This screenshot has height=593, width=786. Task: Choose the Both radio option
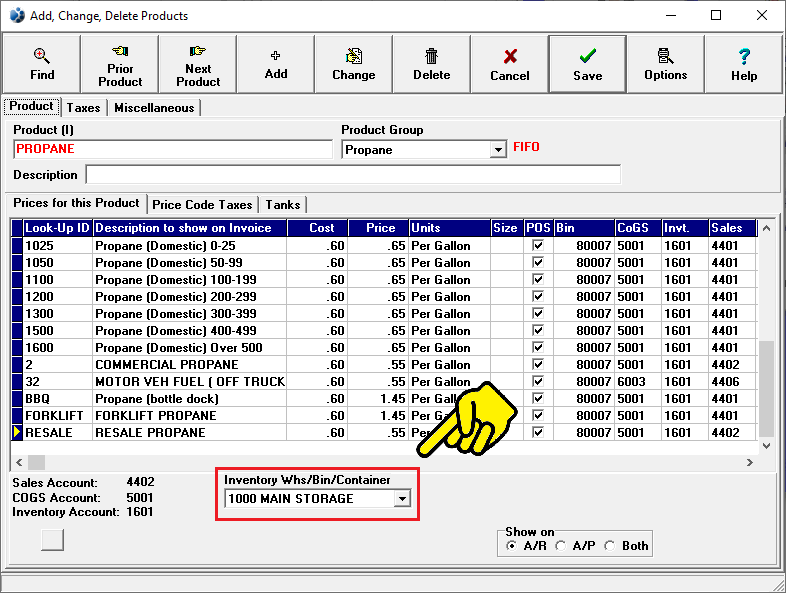coord(611,546)
